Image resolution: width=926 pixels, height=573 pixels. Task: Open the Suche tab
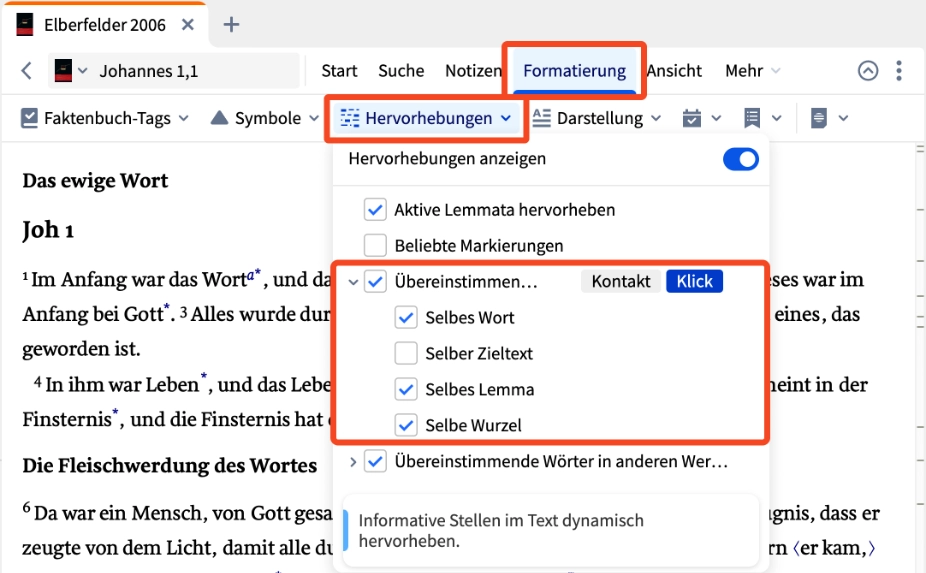tap(401, 71)
